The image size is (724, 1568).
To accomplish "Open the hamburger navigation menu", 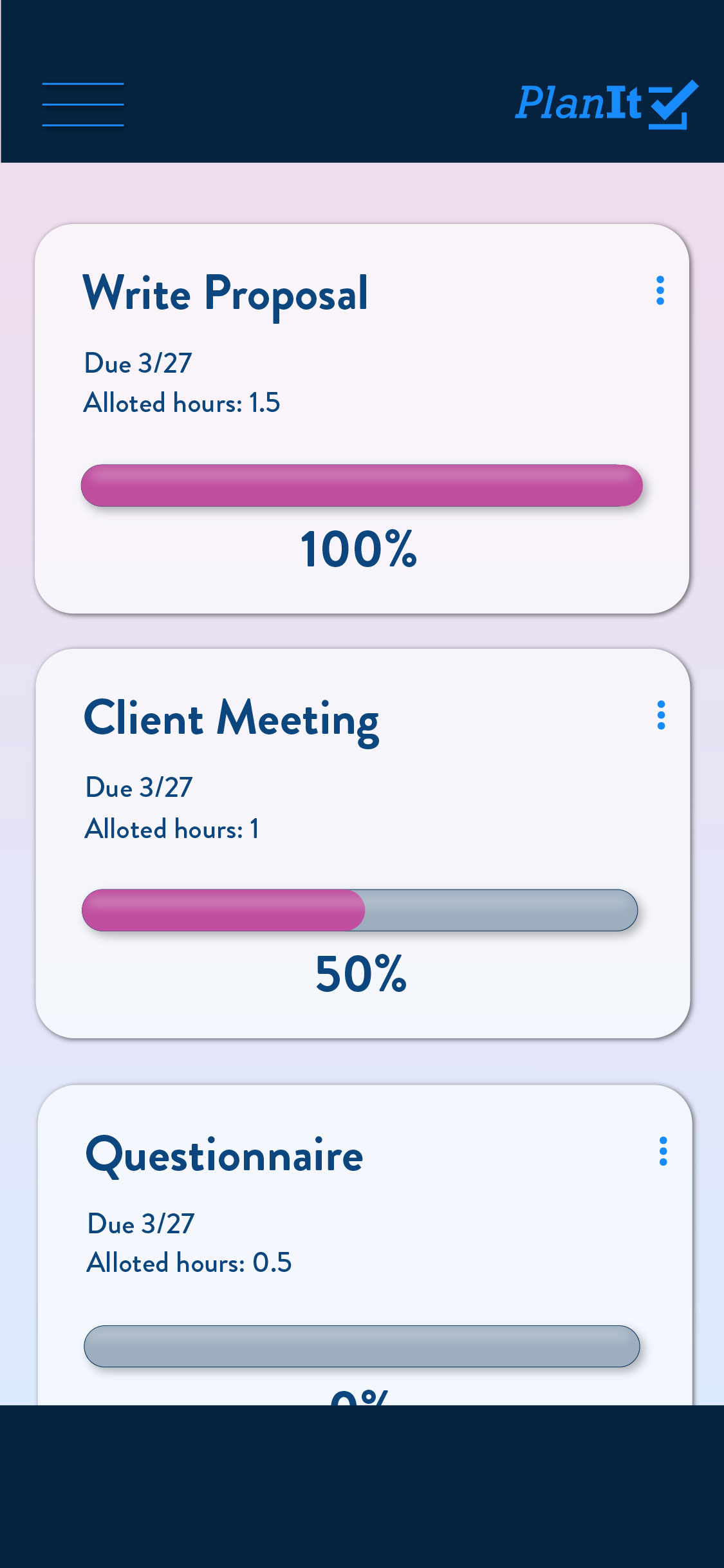I will tap(83, 104).
